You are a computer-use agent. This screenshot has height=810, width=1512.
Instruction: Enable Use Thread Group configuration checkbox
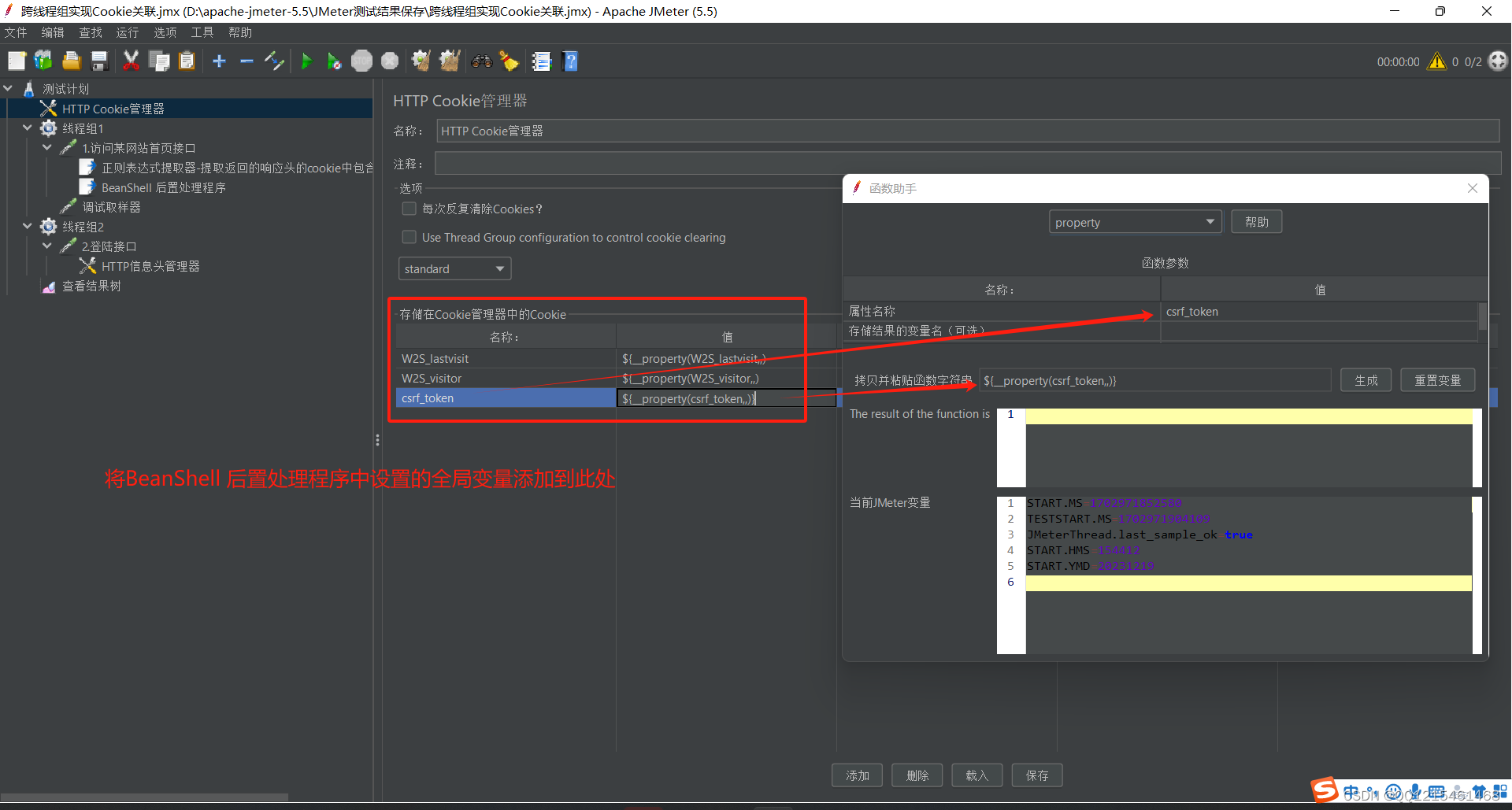pyautogui.click(x=409, y=237)
